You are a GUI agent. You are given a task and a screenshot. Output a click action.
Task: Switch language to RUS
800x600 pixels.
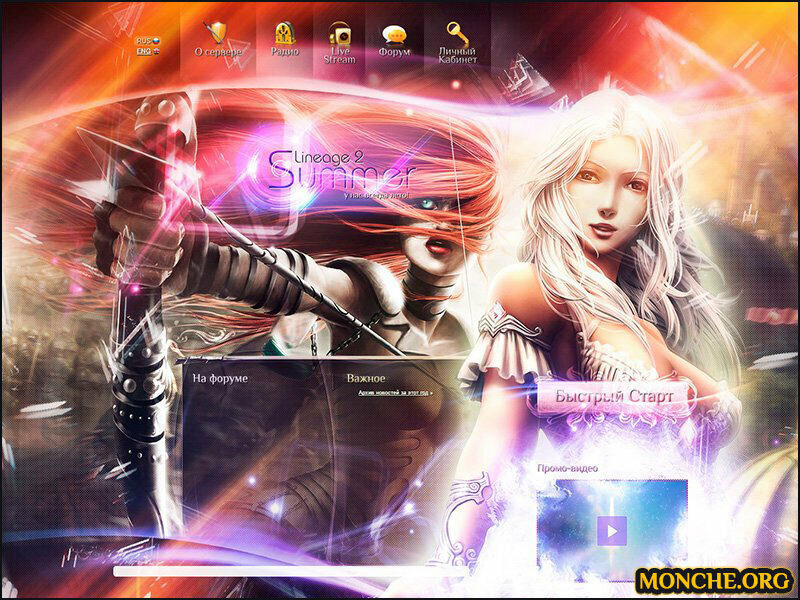(143, 40)
